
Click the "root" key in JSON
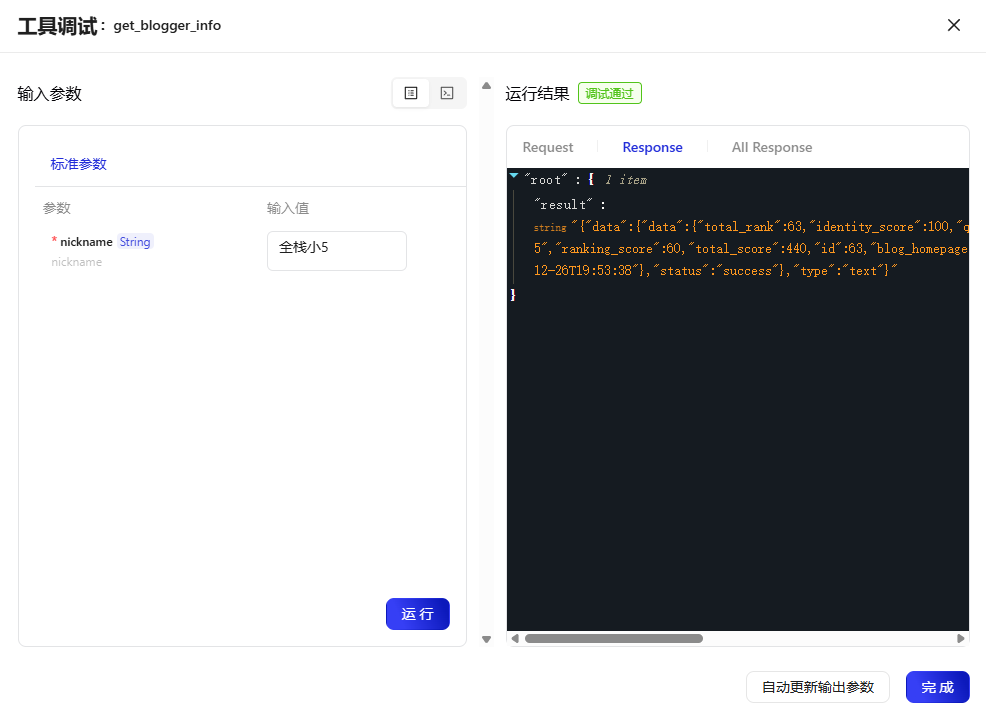546,180
